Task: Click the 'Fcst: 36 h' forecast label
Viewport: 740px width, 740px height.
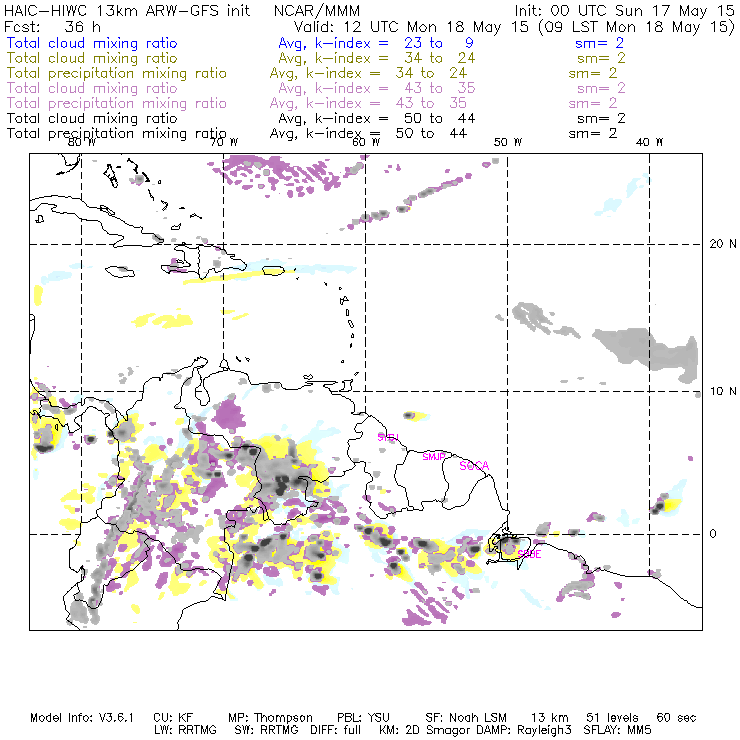Action: click(52, 26)
